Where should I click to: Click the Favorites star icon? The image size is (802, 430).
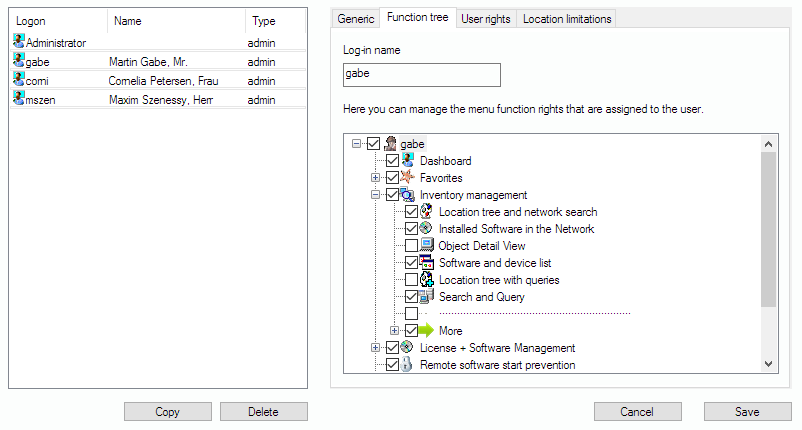(407, 178)
